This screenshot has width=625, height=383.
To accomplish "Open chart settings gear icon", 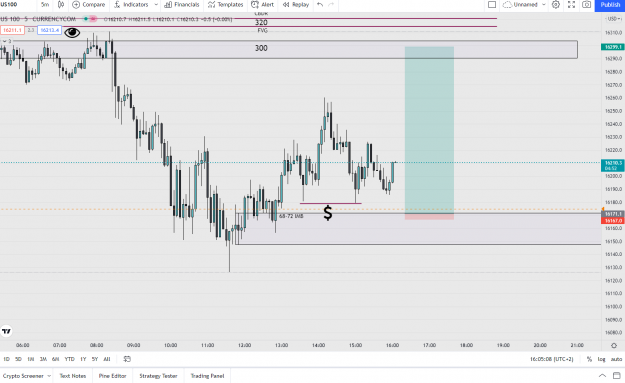I will coord(556,5).
